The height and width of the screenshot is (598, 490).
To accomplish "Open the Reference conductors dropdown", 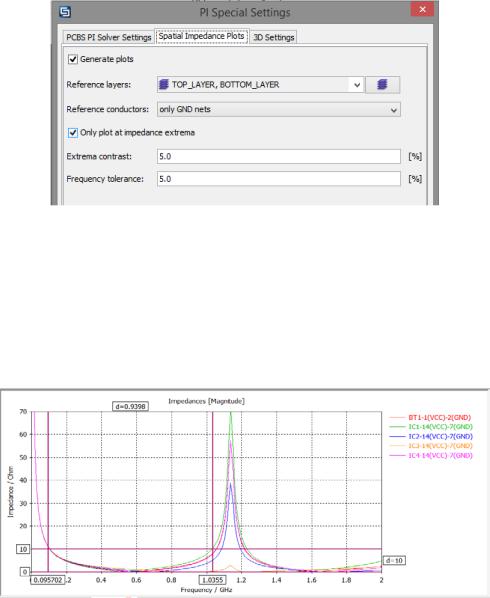I will tap(279, 109).
